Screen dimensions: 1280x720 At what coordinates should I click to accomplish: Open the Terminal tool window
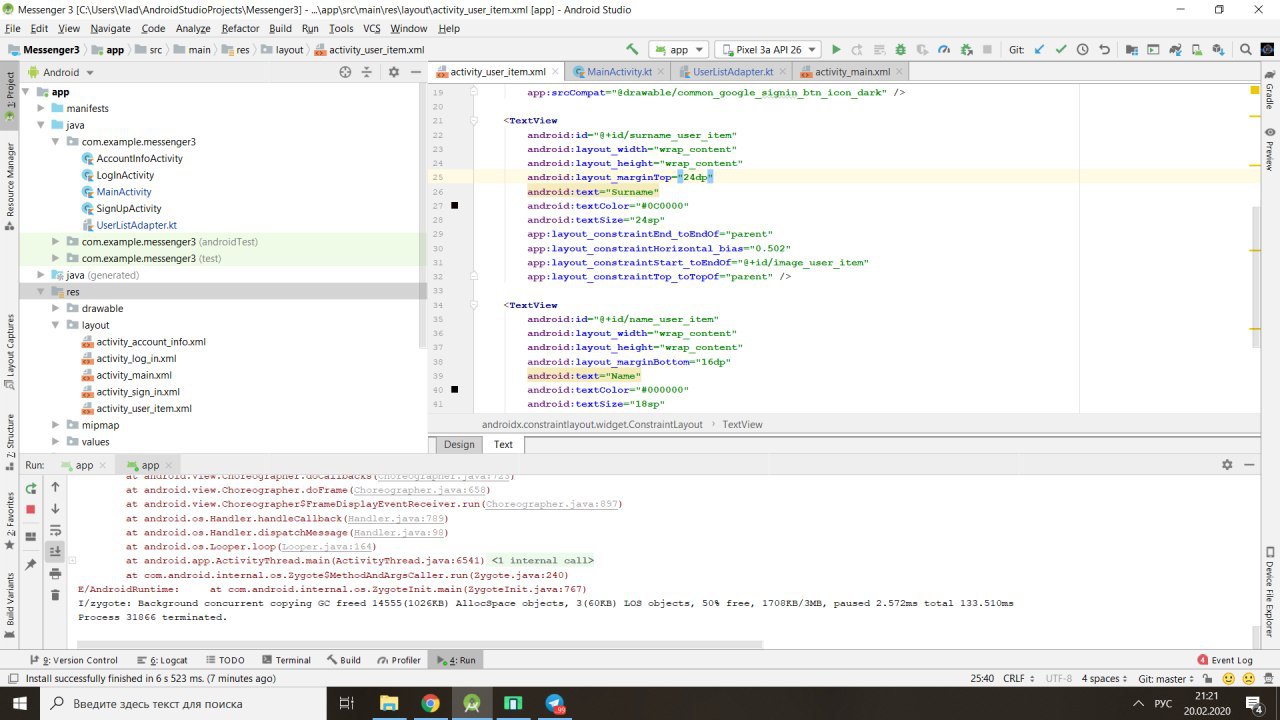pyautogui.click(x=286, y=660)
